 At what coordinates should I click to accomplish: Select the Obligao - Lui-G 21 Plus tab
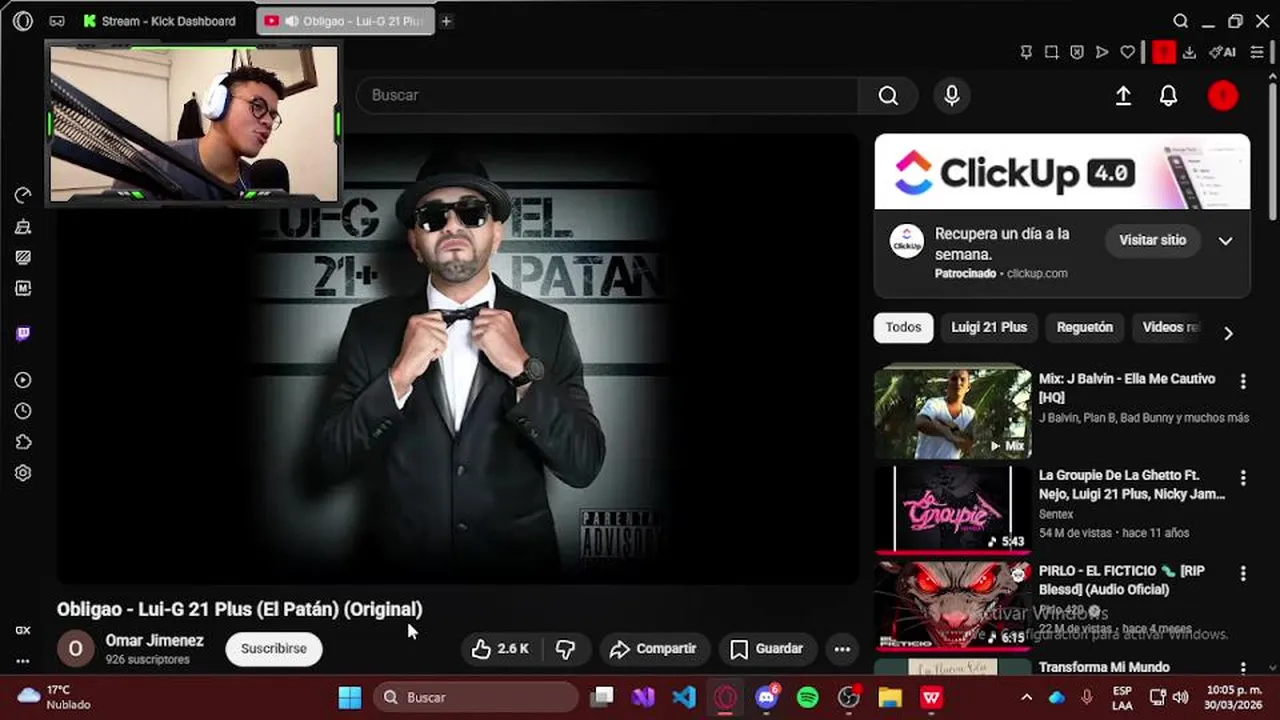(x=346, y=21)
